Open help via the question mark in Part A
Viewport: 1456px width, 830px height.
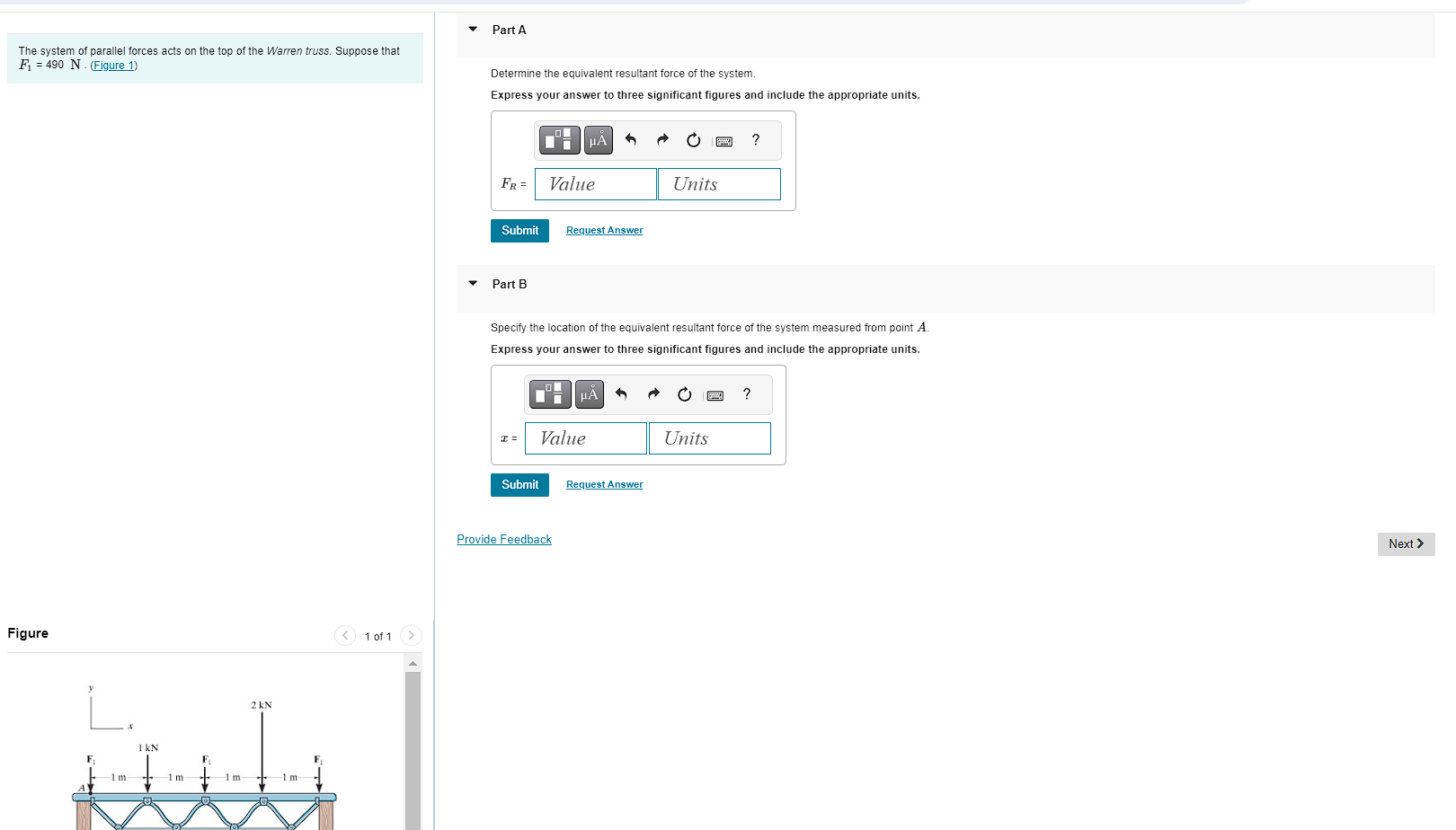pos(755,140)
